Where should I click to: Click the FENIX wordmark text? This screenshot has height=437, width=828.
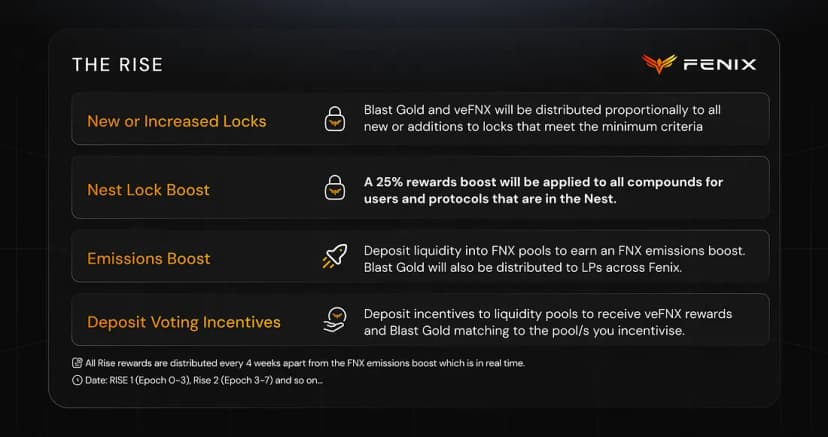pyautogui.click(x=719, y=65)
